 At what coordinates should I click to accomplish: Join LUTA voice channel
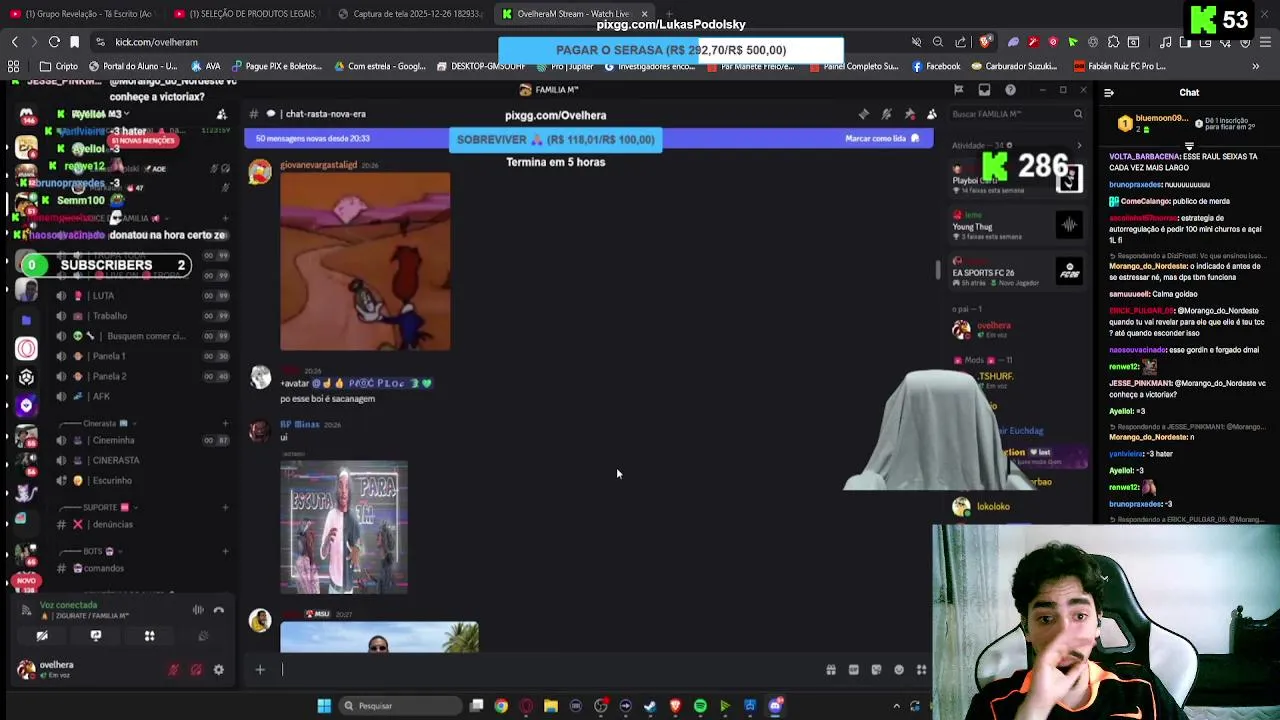tap(140, 296)
